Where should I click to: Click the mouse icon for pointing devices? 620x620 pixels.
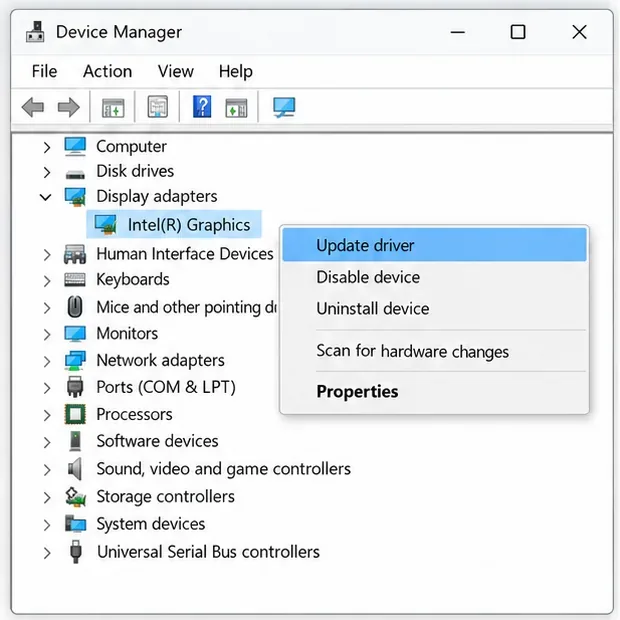pos(75,307)
